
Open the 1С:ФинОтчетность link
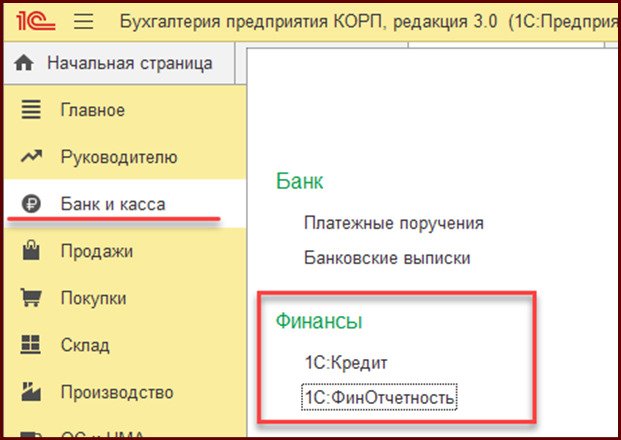click(380, 398)
